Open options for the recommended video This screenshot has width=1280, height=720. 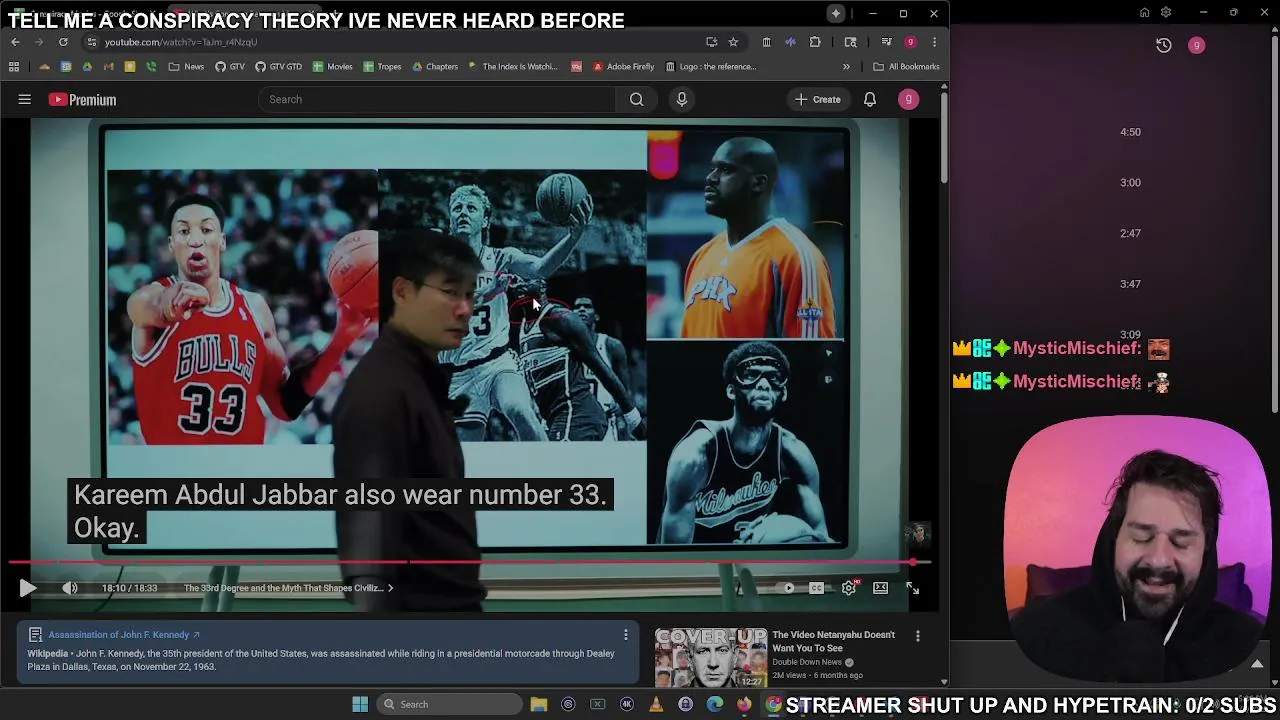click(918, 636)
